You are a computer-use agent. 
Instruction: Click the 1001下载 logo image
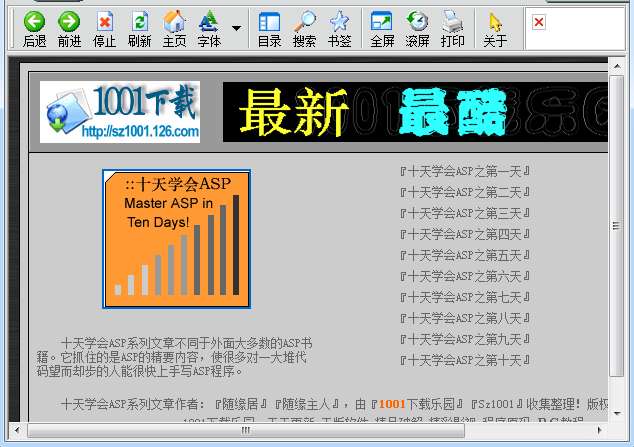[x=120, y=112]
